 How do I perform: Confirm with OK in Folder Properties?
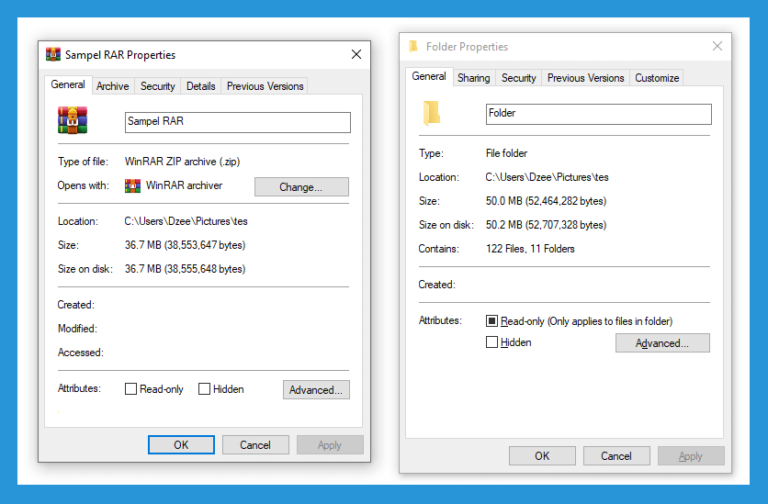point(542,456)
